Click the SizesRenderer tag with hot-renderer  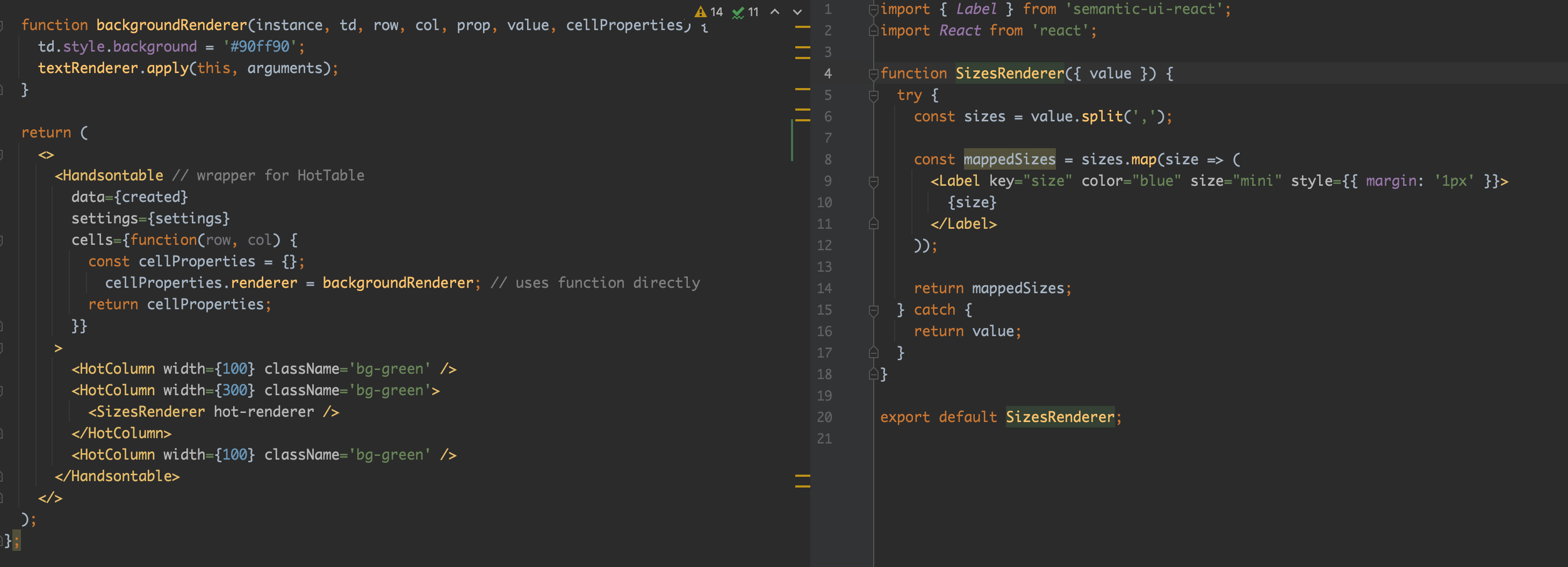213,412
